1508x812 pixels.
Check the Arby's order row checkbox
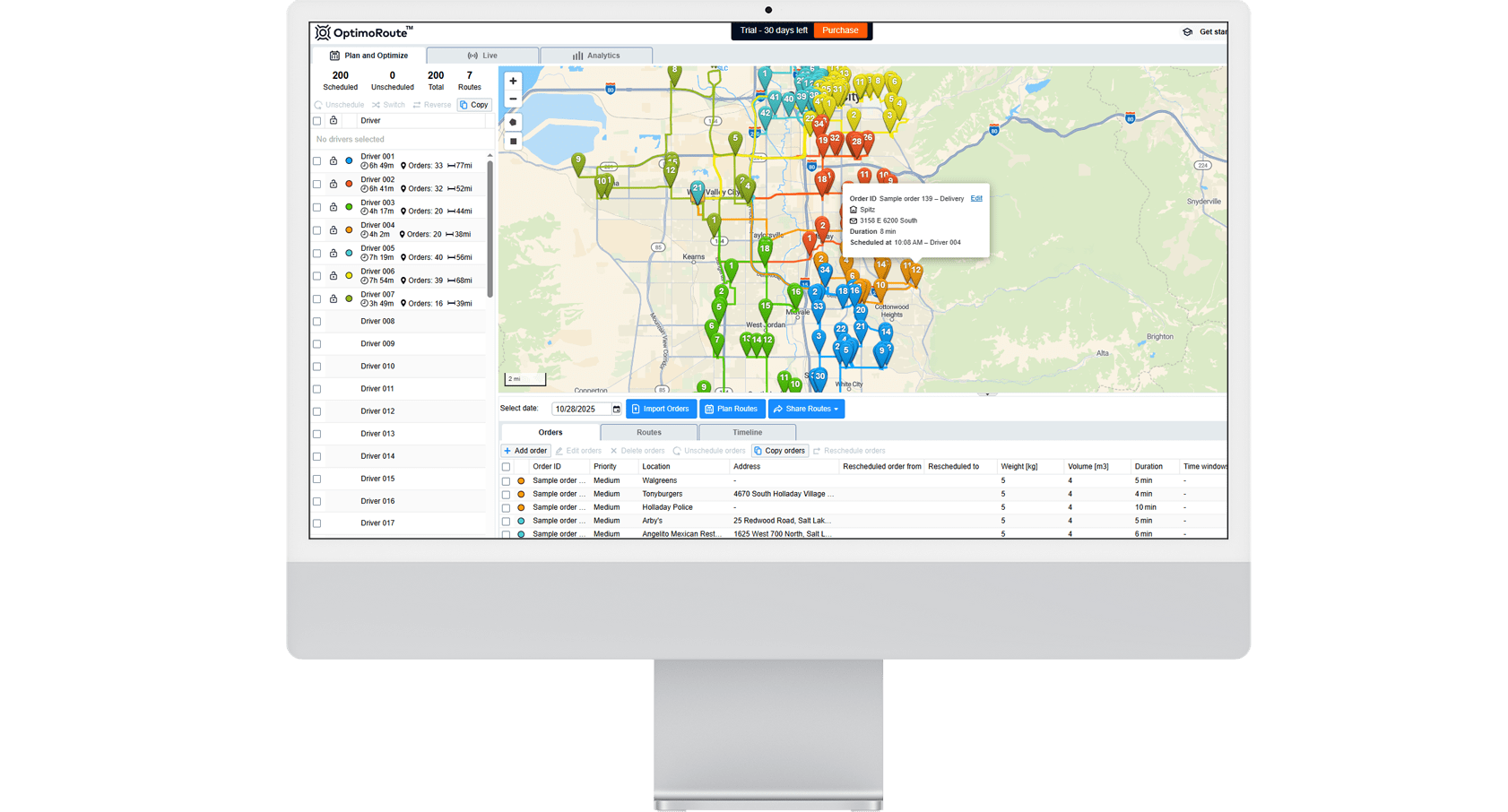tap(507, 521)
